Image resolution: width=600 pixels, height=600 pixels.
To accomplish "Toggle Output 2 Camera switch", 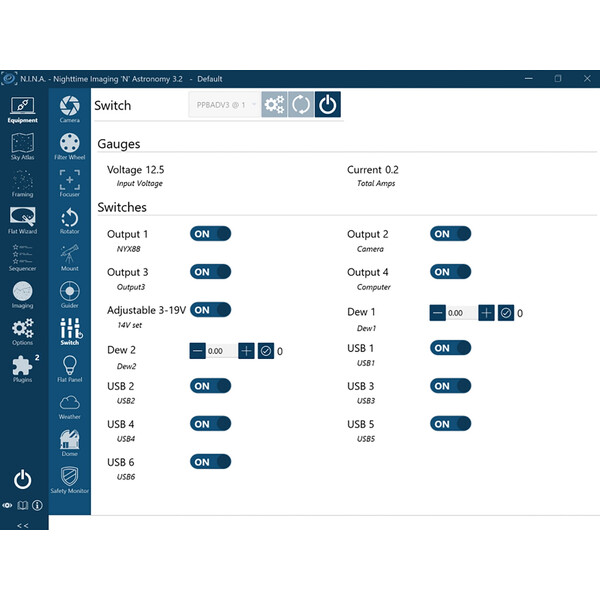I will (450, 234).
